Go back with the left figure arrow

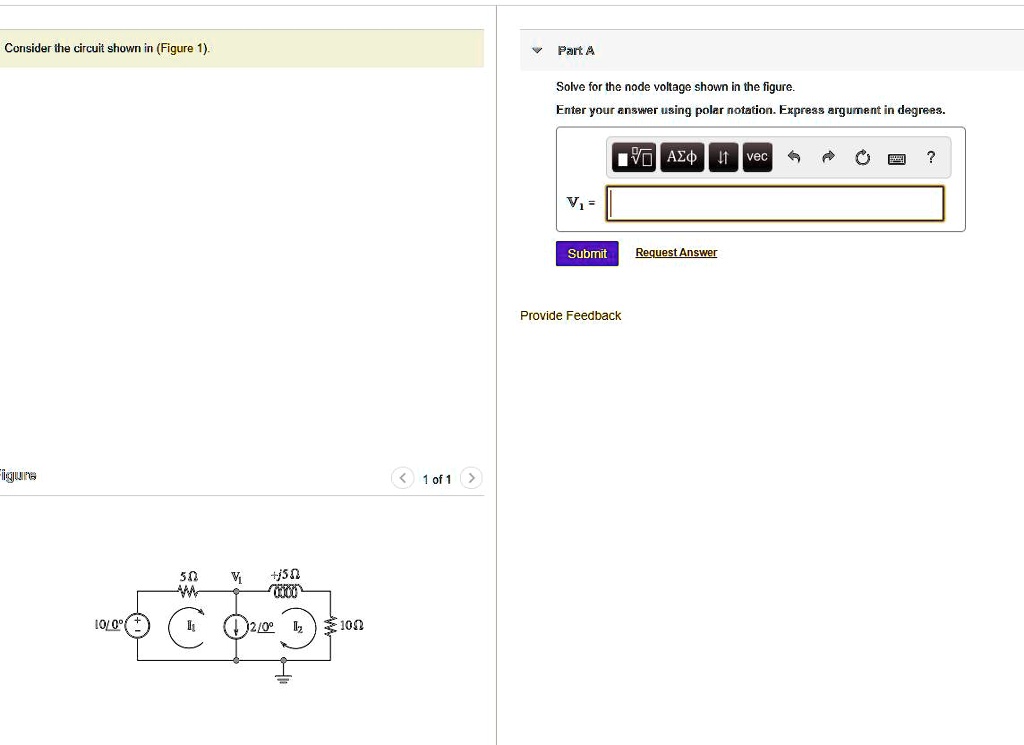(403, 478)
